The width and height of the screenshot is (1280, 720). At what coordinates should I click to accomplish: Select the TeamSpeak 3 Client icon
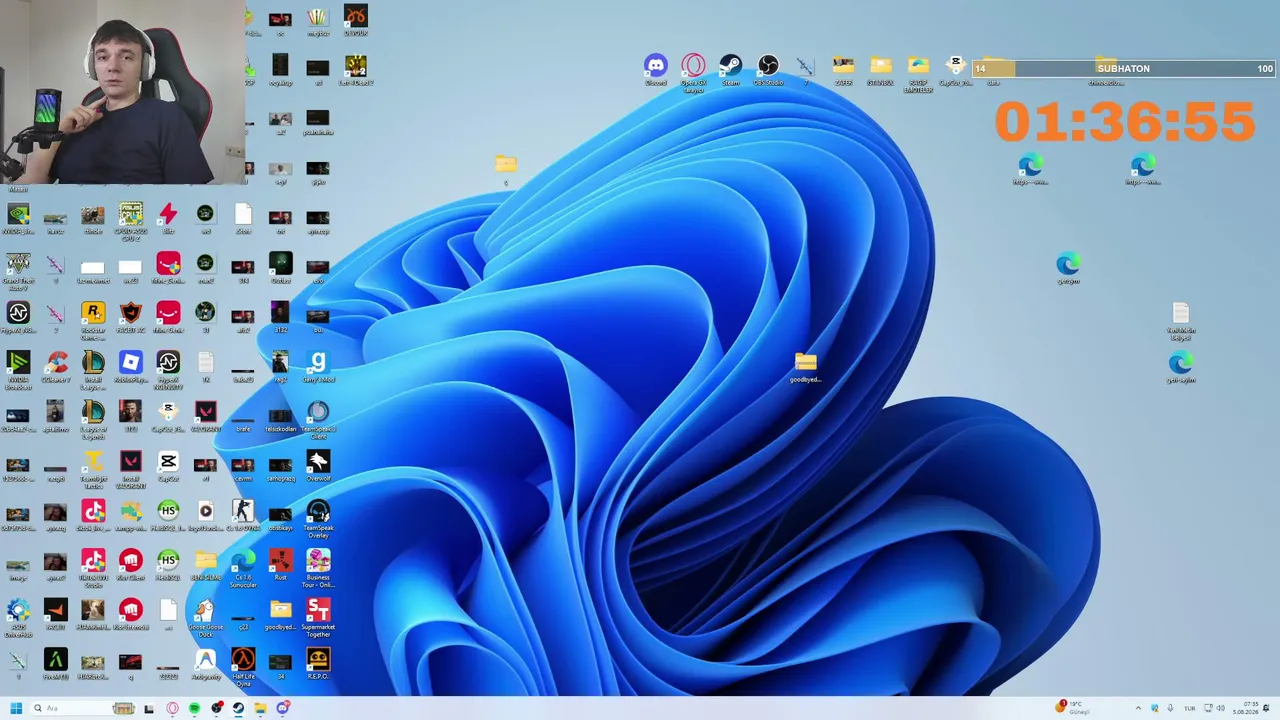pyautogui.click(x=318, y=420)
